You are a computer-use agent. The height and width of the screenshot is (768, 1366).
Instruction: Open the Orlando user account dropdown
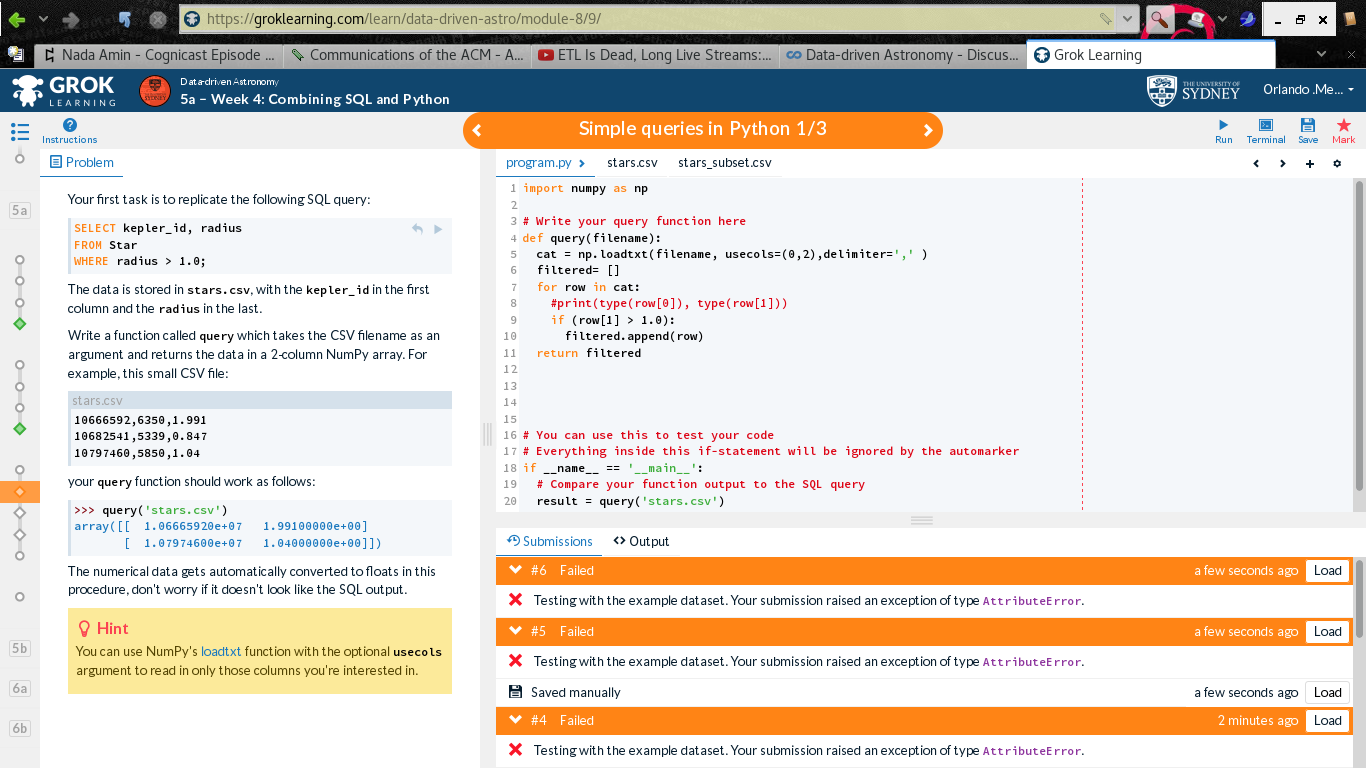pos(1308,89)
